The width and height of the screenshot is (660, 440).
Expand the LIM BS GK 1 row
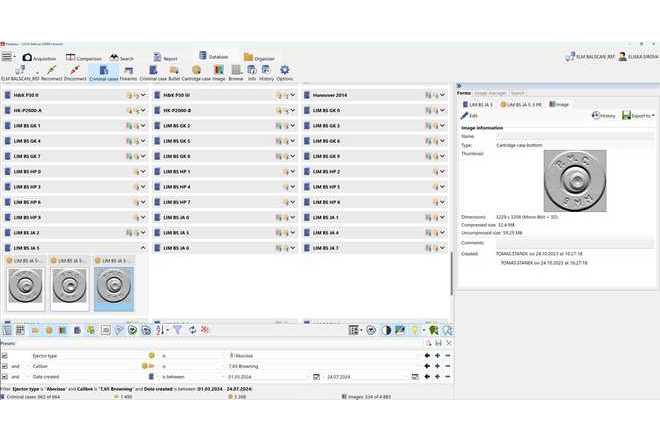point(143,125)
